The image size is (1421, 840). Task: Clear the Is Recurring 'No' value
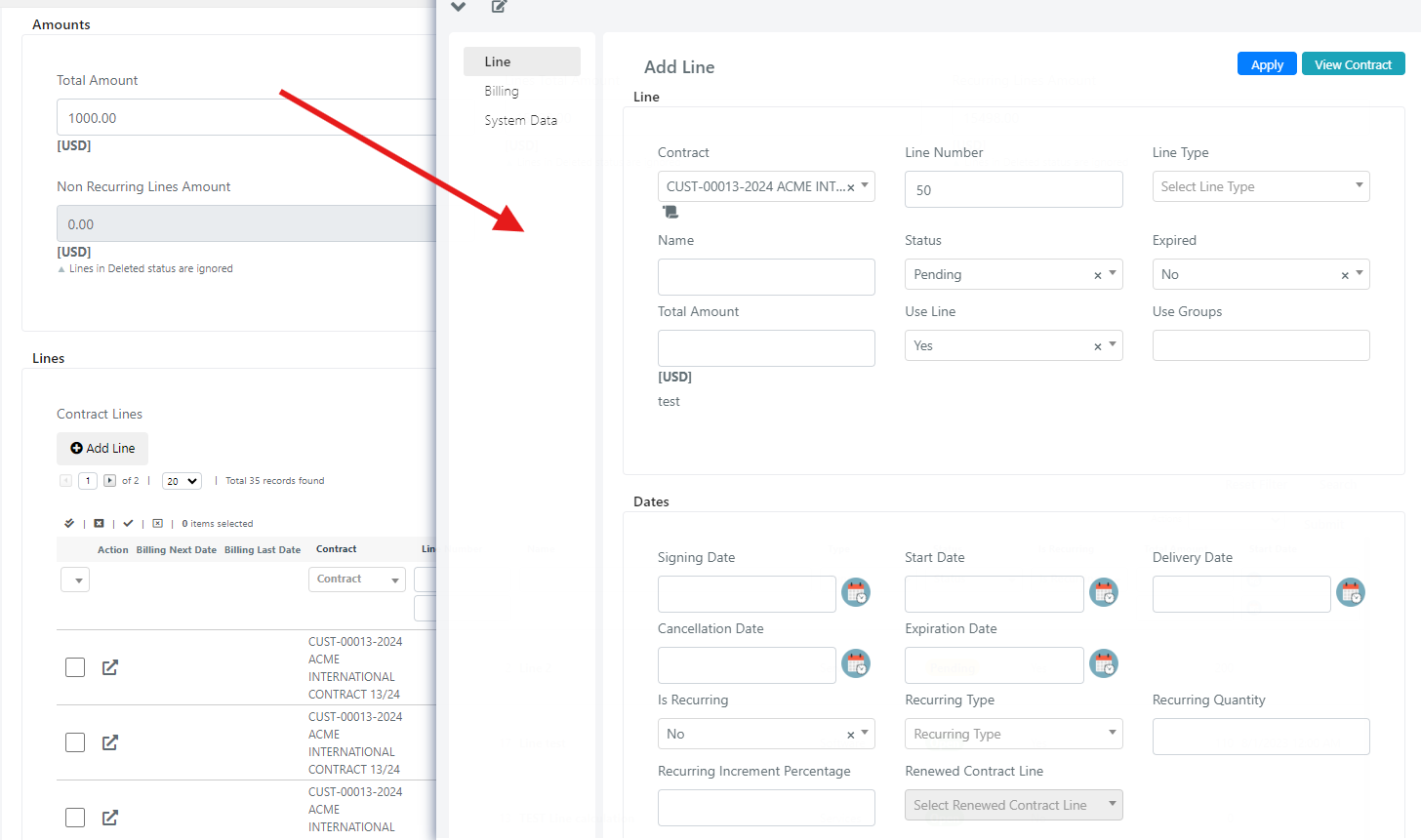(850, 735)
